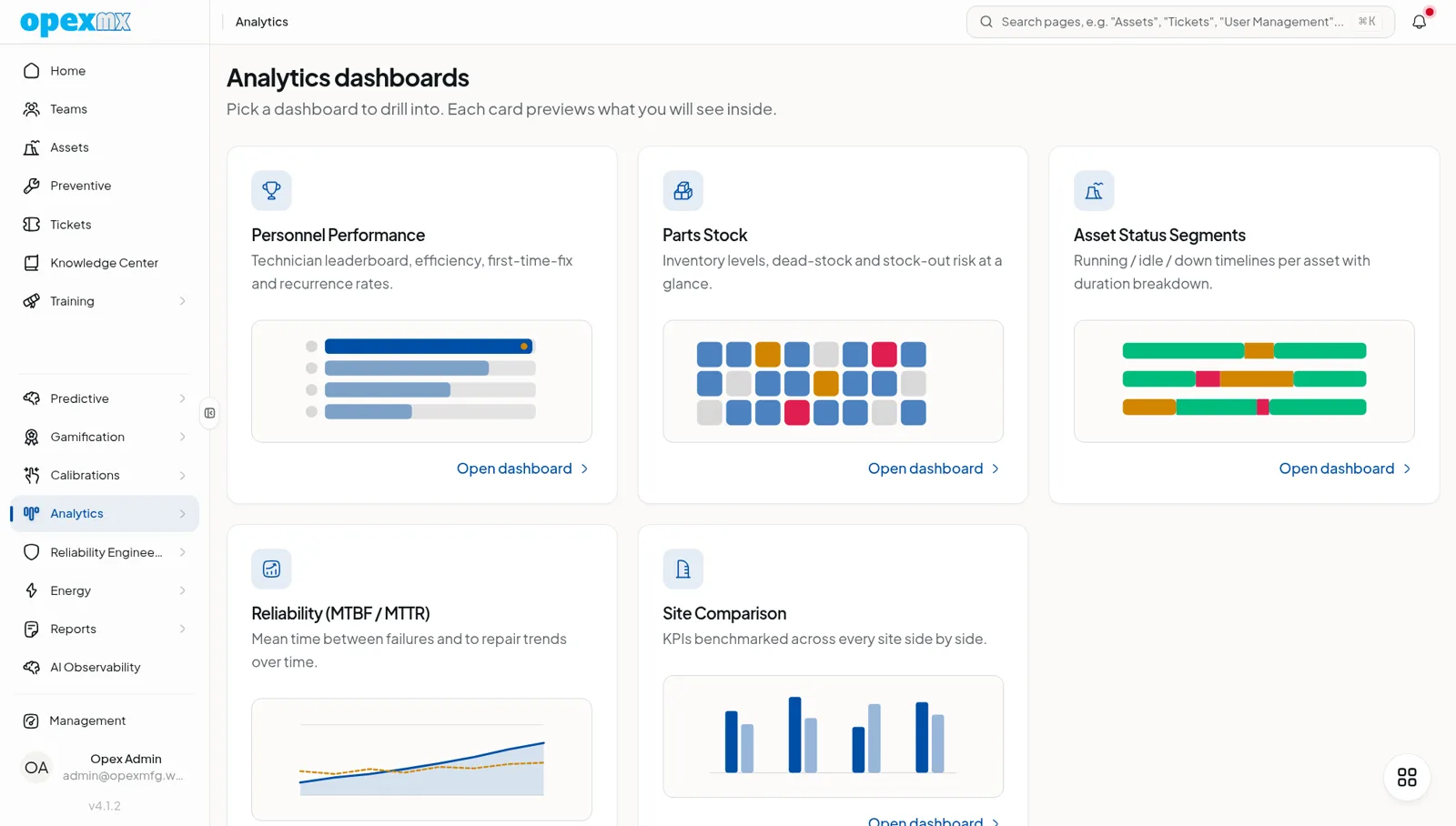Expand the Energy submenu chevron
Screen dimensions: 1456x826
(x=183, y=590)
